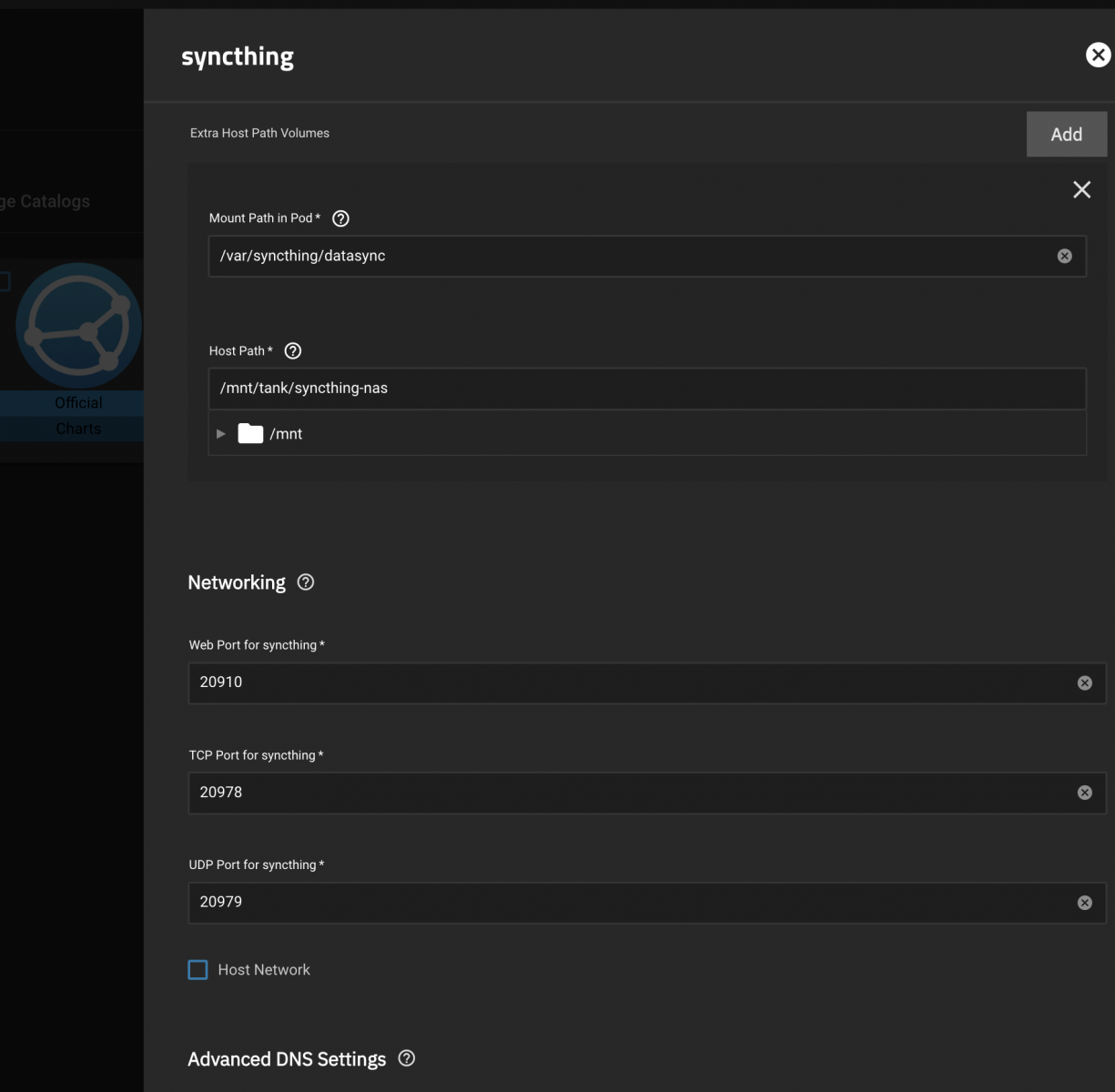Clear the Web Port value
The image size is (1115, 1092).
pos(1084,682)
